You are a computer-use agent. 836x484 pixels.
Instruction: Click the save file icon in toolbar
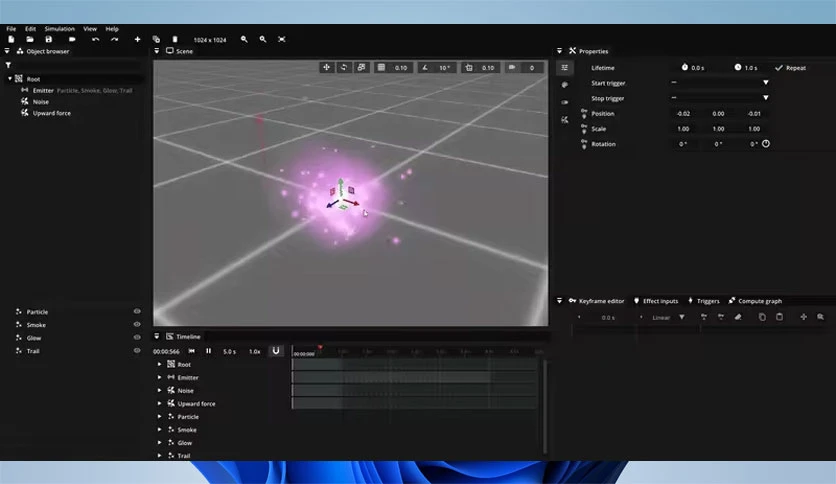(49, 39)
